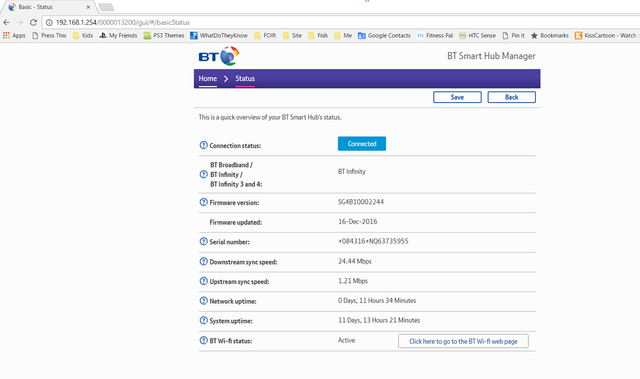The width and height of the screenshot is (640, 379).
Task: Open the Serial number help icon
Action: [203, 241]
